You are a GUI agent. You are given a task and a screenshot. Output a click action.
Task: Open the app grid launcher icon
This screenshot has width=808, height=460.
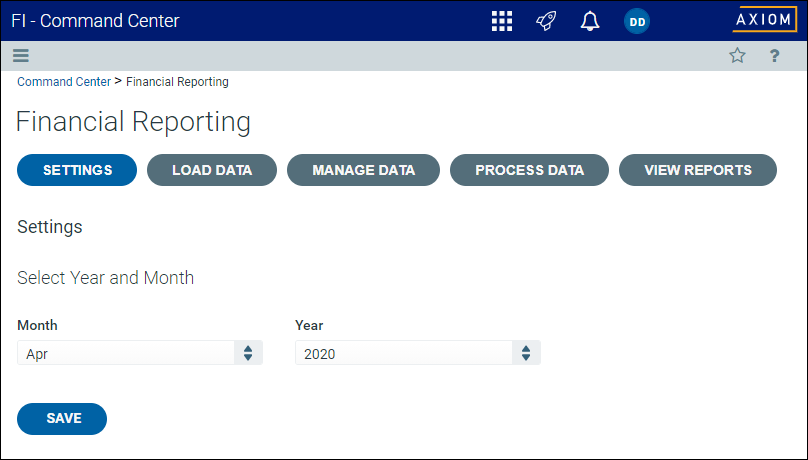[502, 21]
